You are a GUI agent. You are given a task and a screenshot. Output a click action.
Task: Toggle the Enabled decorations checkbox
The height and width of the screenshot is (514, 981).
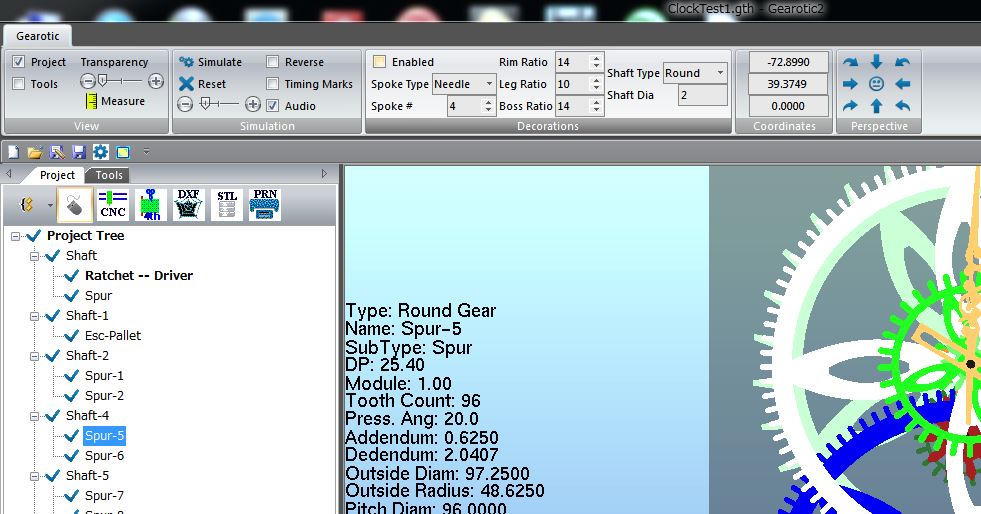point(380,62)
